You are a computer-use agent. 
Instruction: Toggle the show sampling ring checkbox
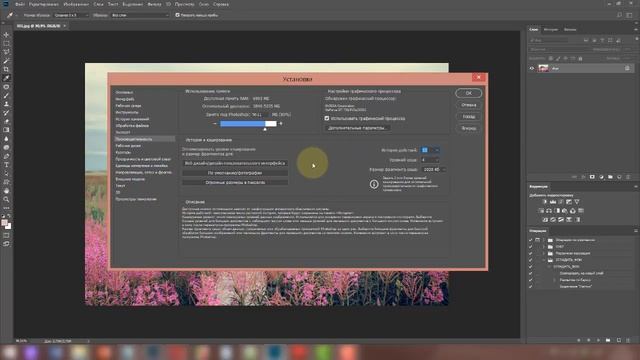tap(177, 15)
